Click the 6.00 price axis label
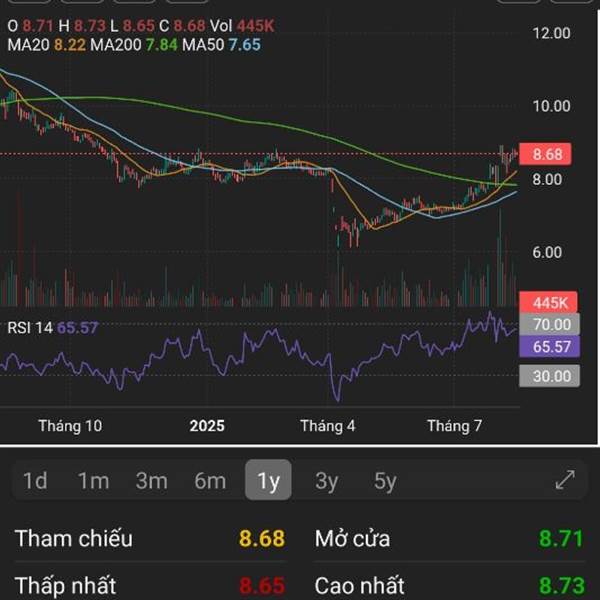Screen dimensions: 600x600 coord(547,252)
